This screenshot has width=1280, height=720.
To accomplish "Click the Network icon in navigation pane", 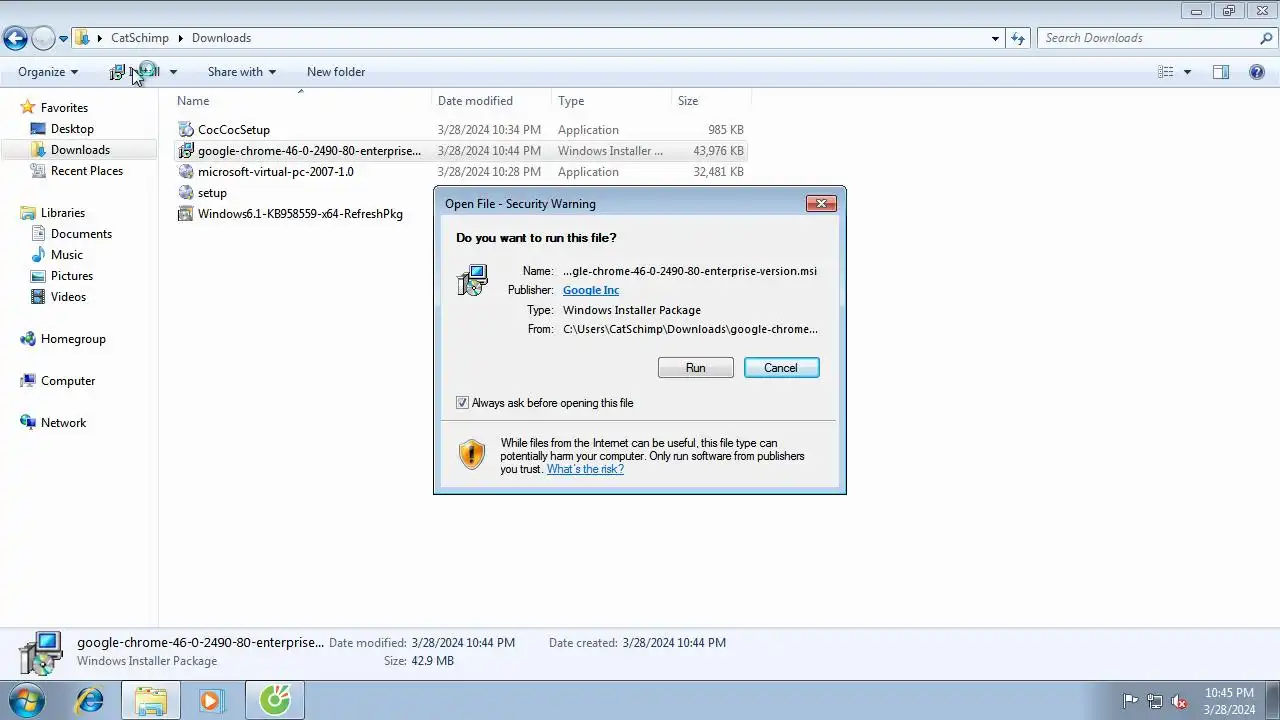I will tap(28, 423).
